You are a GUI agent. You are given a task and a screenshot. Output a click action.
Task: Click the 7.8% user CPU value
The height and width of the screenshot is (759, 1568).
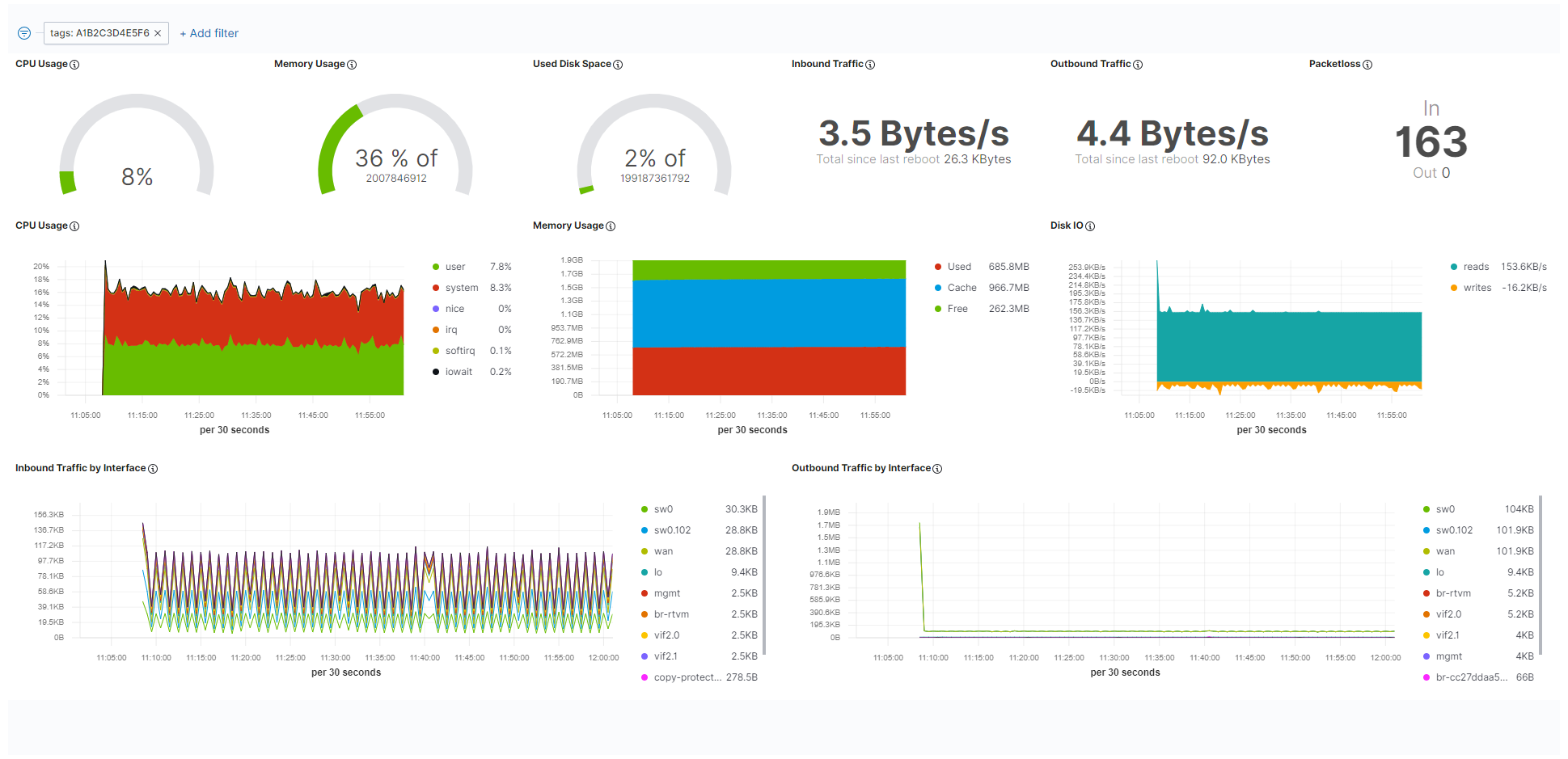[501, 267]
